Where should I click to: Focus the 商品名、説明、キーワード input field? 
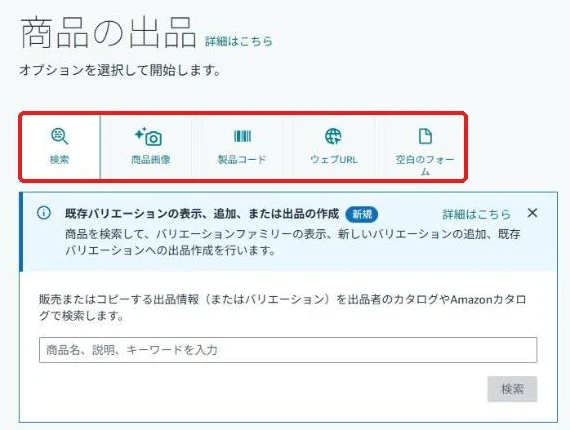[288, 350]
